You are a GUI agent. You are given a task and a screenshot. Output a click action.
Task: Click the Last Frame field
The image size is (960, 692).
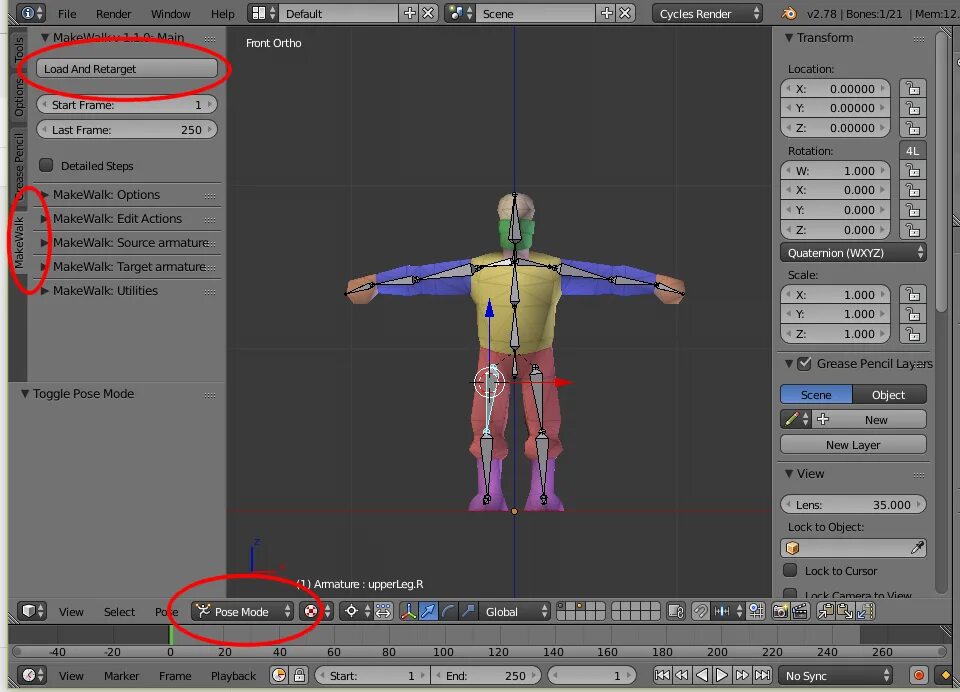(x=127, y=130)
